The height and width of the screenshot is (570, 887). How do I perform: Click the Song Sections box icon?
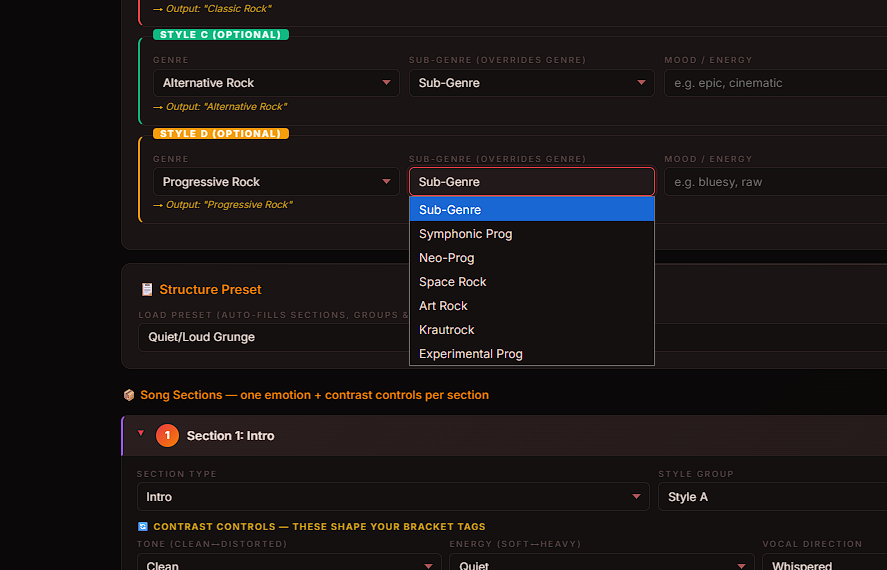[129, 395]
